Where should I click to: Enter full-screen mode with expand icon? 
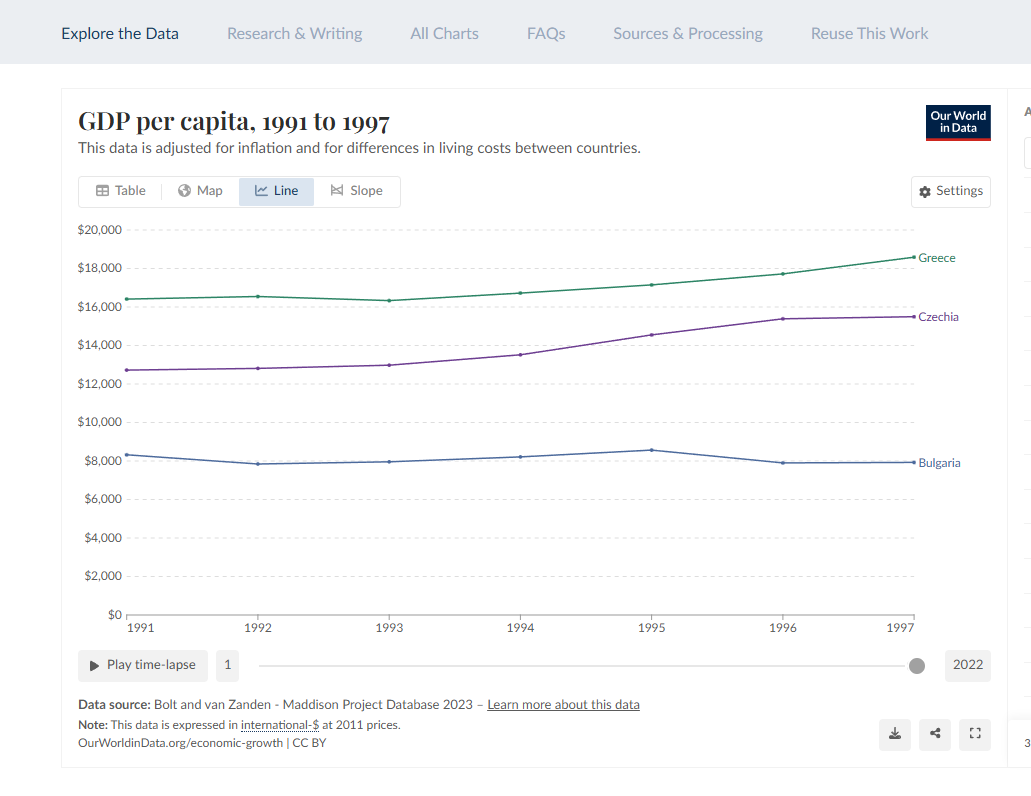[975, 734]
